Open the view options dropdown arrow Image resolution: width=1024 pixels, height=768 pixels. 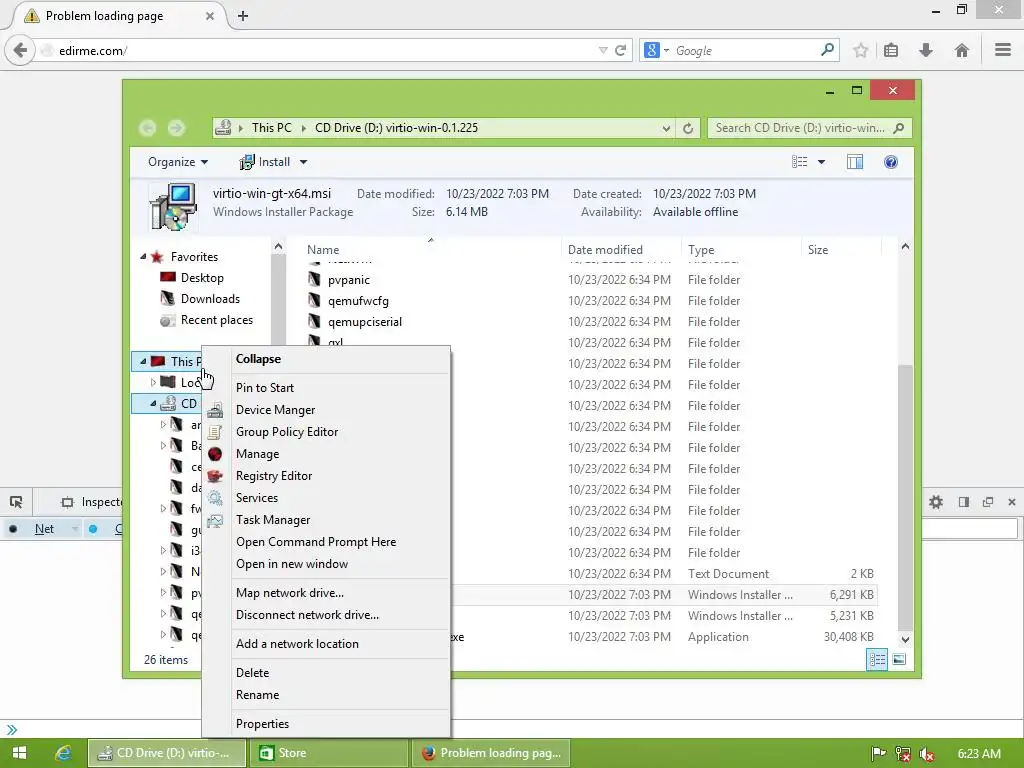(822, 162)
